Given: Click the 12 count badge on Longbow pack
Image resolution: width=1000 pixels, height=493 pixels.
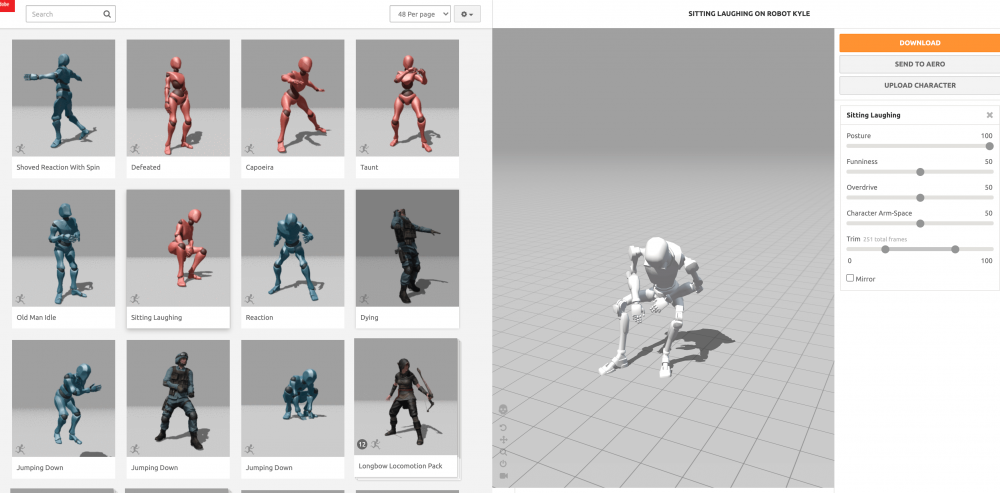Looking at the screenshot, I should [x=362, y=444].
